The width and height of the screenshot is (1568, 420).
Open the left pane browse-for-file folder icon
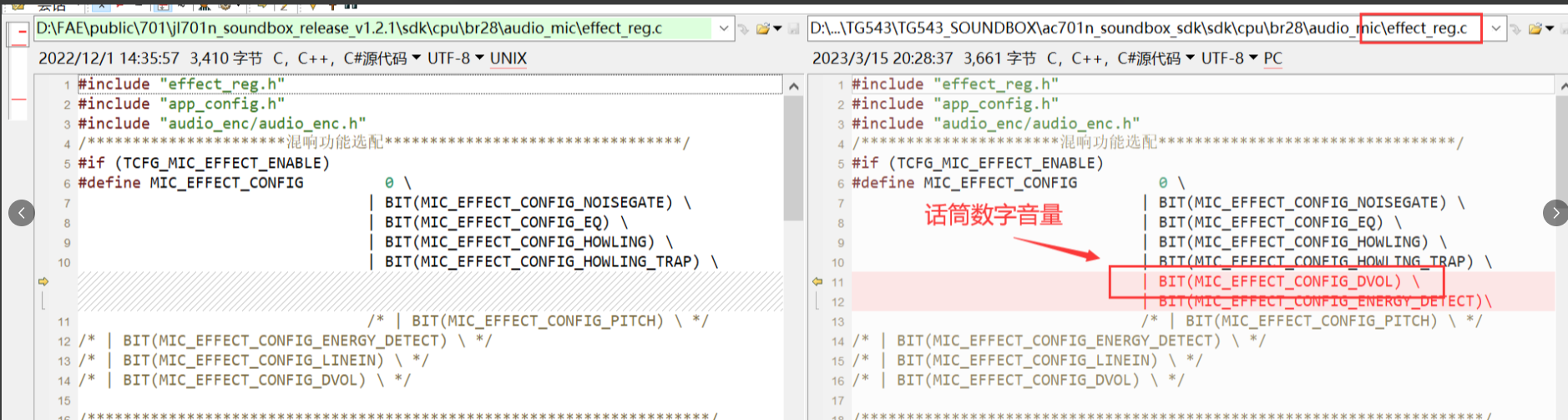tap(763, 28)
